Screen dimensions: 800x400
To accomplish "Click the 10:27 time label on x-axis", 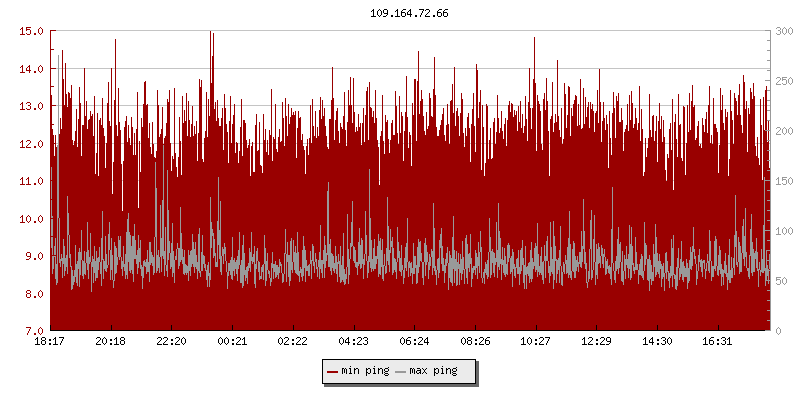I will coord(536,341).
